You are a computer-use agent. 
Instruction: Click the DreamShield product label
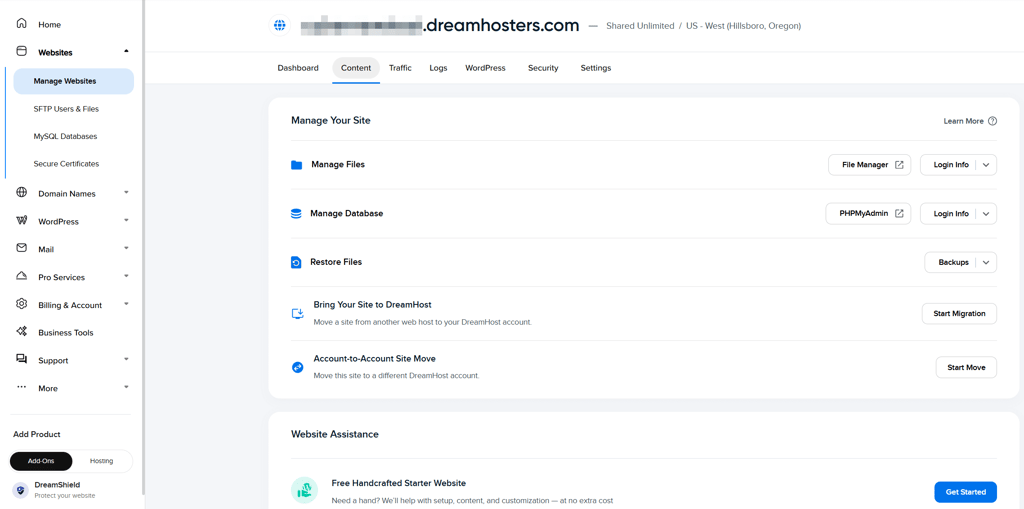click(57, 485)
